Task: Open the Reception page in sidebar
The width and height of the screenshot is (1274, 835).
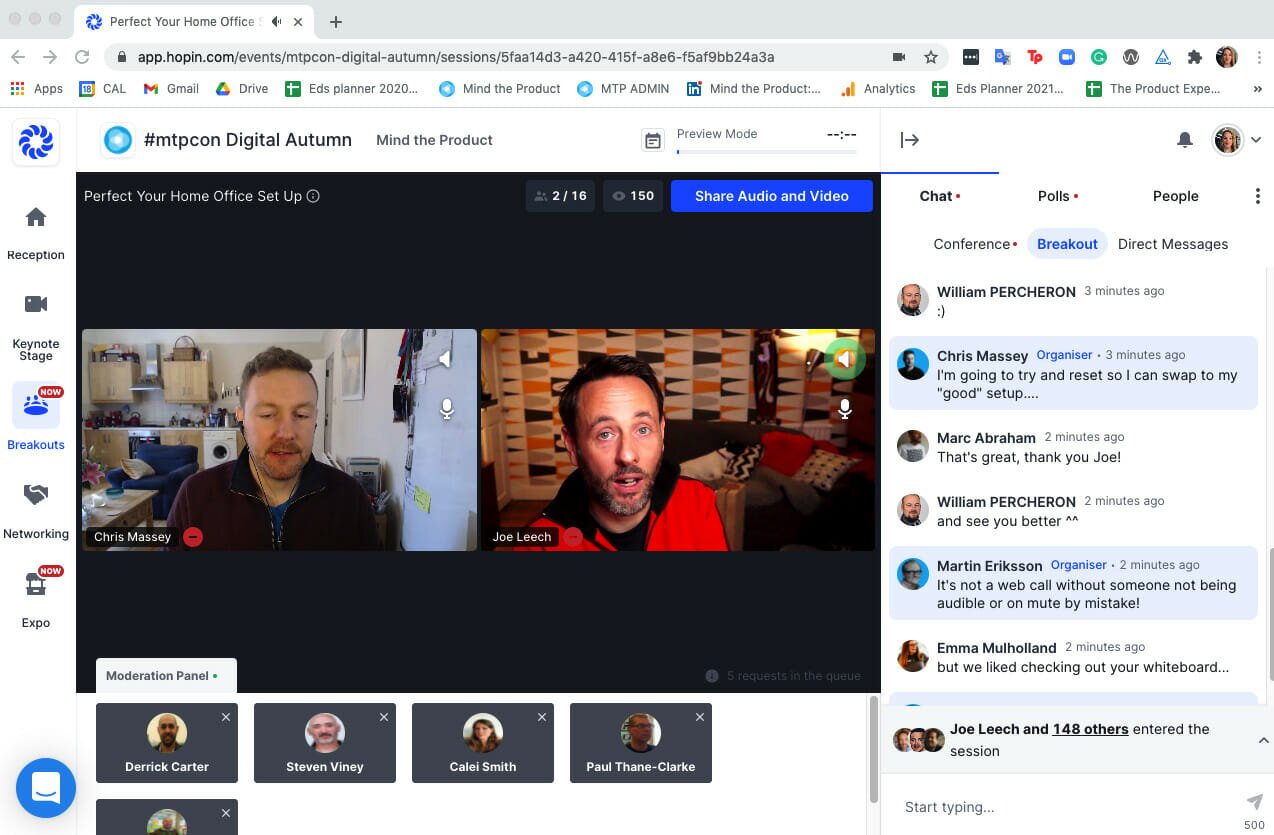Action: (x=36, y=230)
